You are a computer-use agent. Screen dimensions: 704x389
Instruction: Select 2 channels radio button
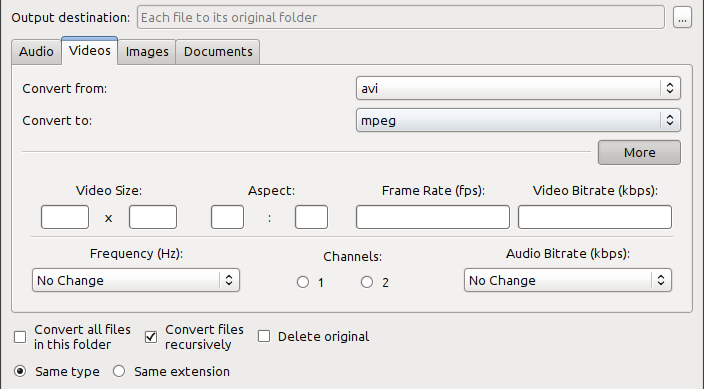tap(367, 282)
